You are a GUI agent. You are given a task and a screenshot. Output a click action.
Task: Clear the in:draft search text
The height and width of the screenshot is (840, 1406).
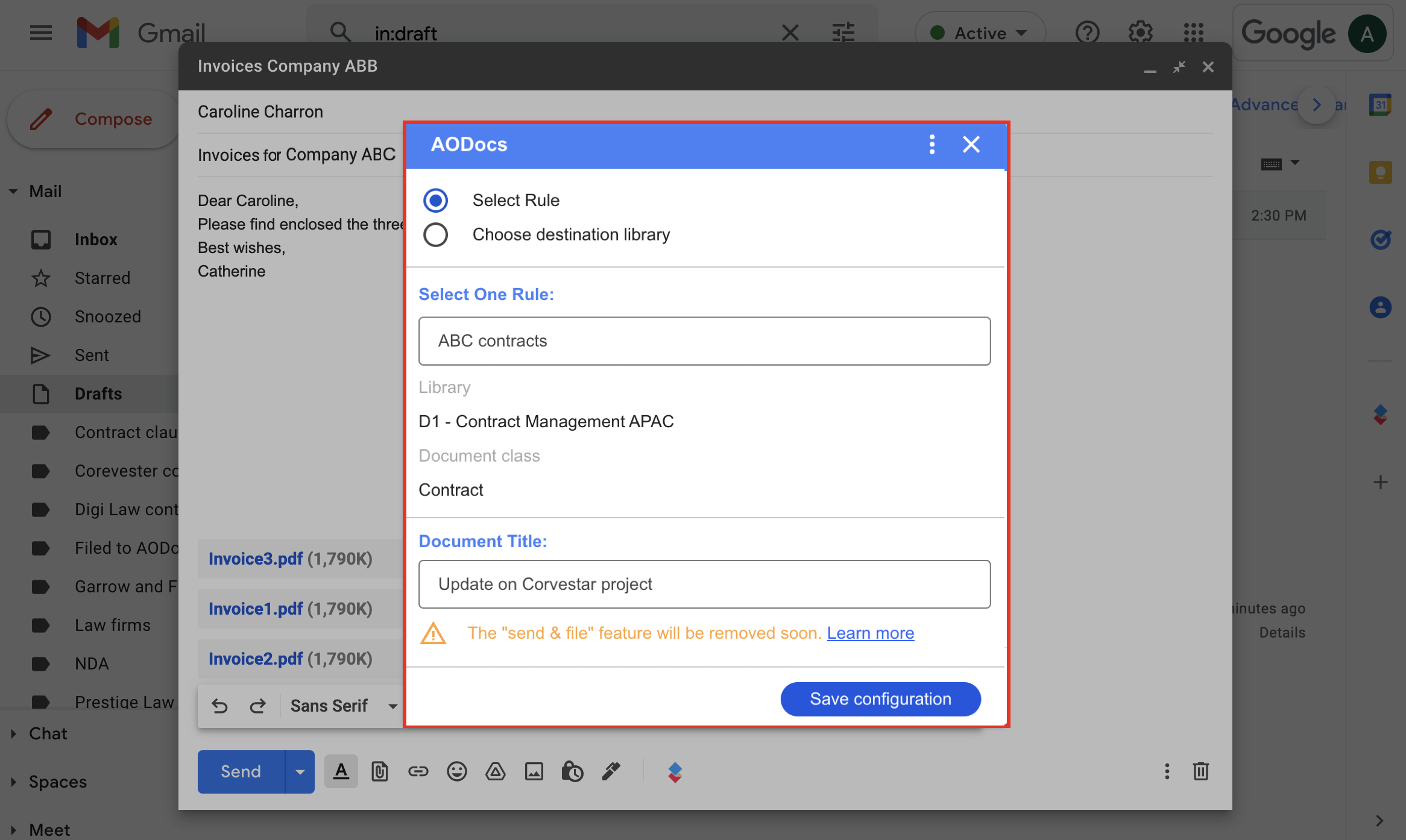790,33
